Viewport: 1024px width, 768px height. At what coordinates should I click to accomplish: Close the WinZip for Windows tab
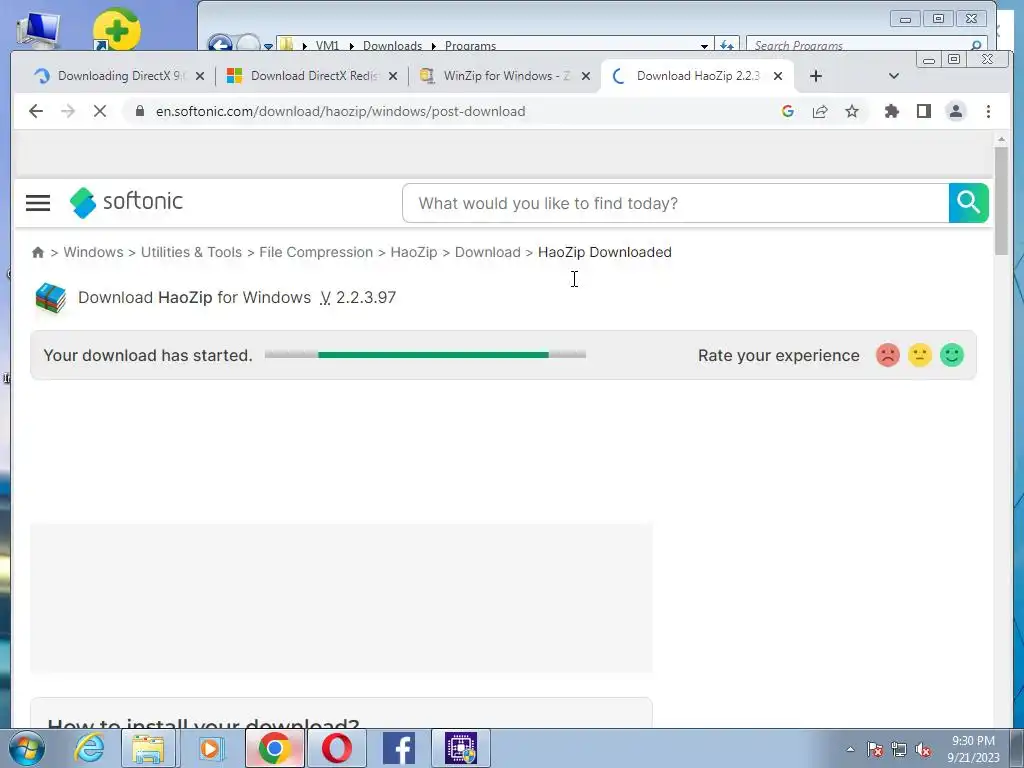click(586, 76)
